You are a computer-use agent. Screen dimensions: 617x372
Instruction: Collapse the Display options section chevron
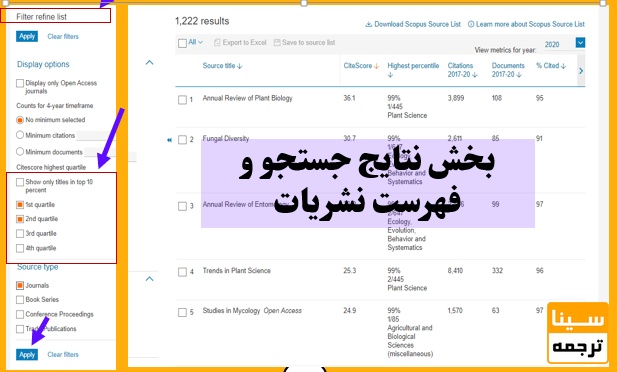tap(150, 62)
